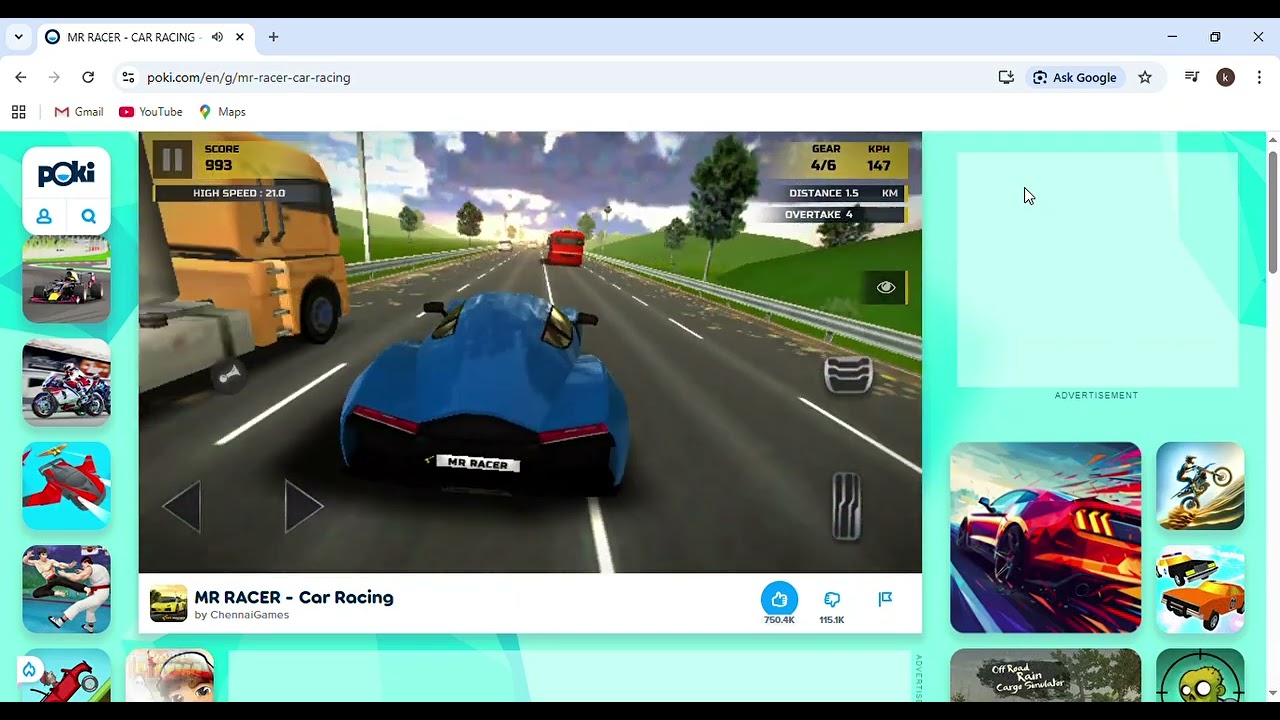Honk the horn icon in game
The width and height of the screenshot is (1280, 720).
click(x=230, y=375)
